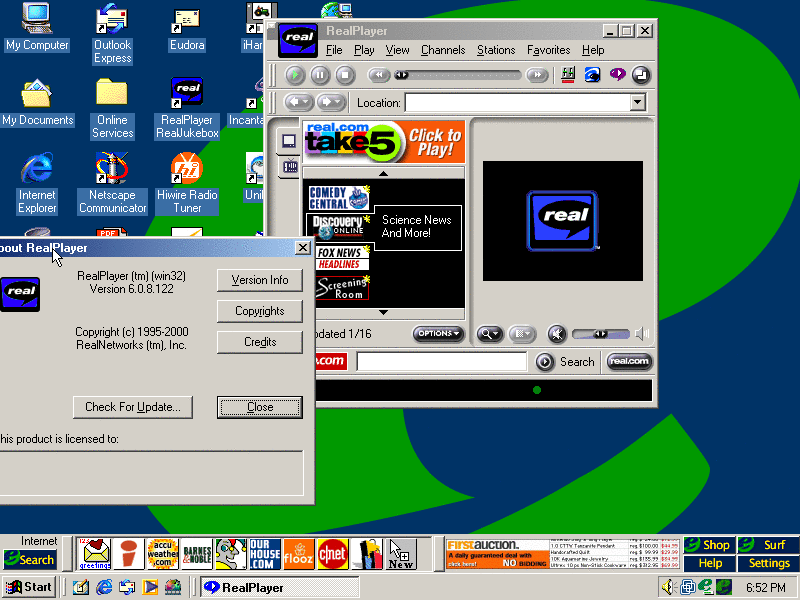Open the Channels menu
The width and height of the screenshot is (800, 600).
pos(442,50)
